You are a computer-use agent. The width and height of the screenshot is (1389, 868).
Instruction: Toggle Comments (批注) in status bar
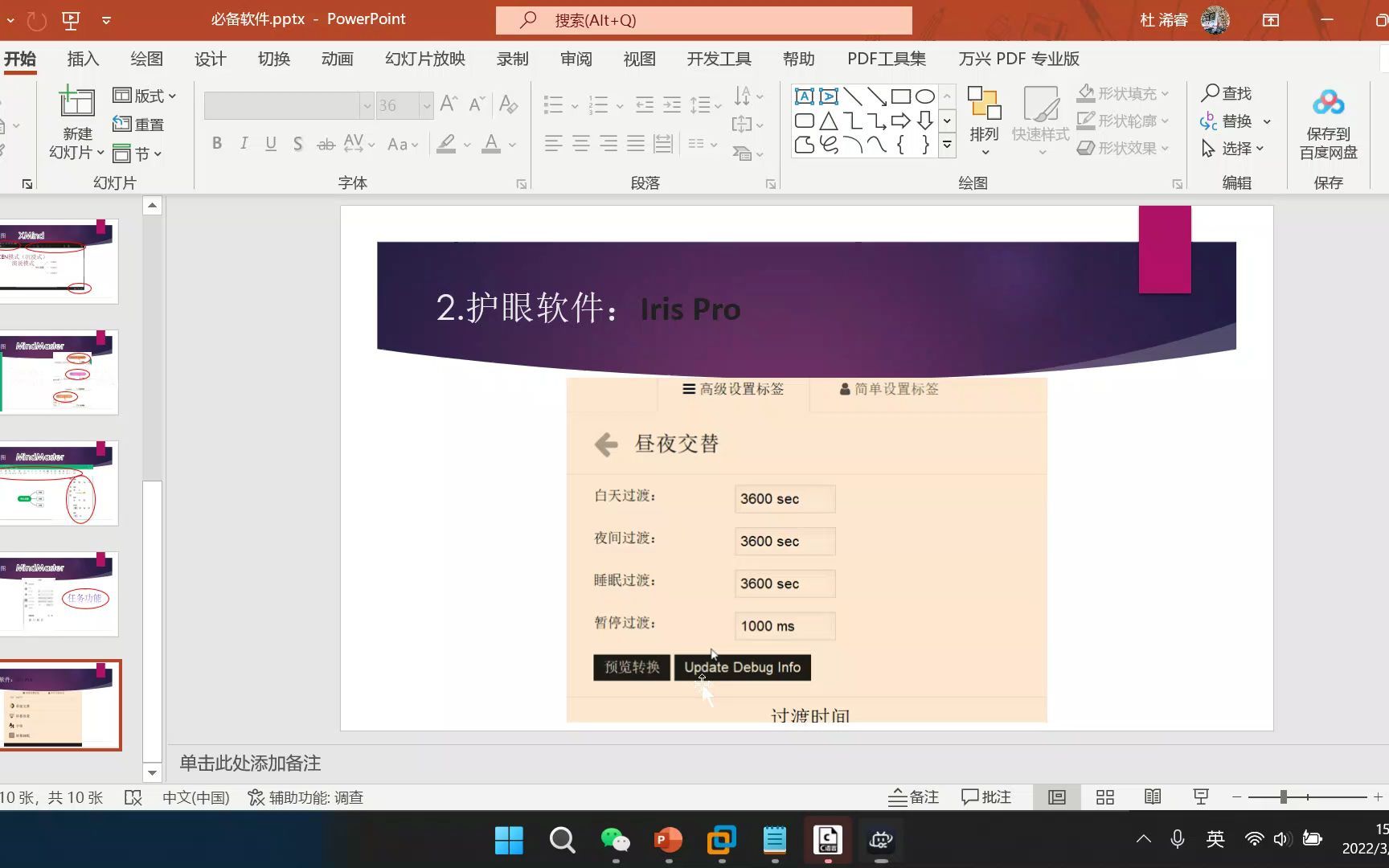[986, 797]
